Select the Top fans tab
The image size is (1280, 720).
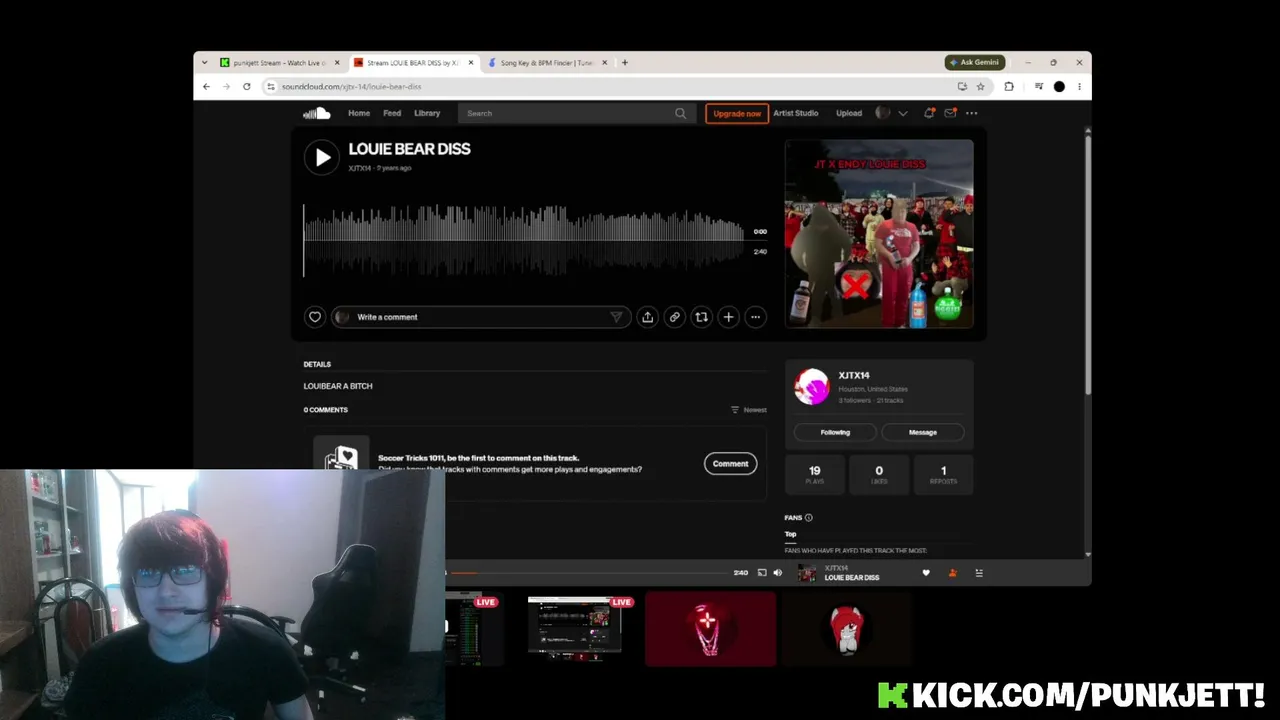point(790,534)
